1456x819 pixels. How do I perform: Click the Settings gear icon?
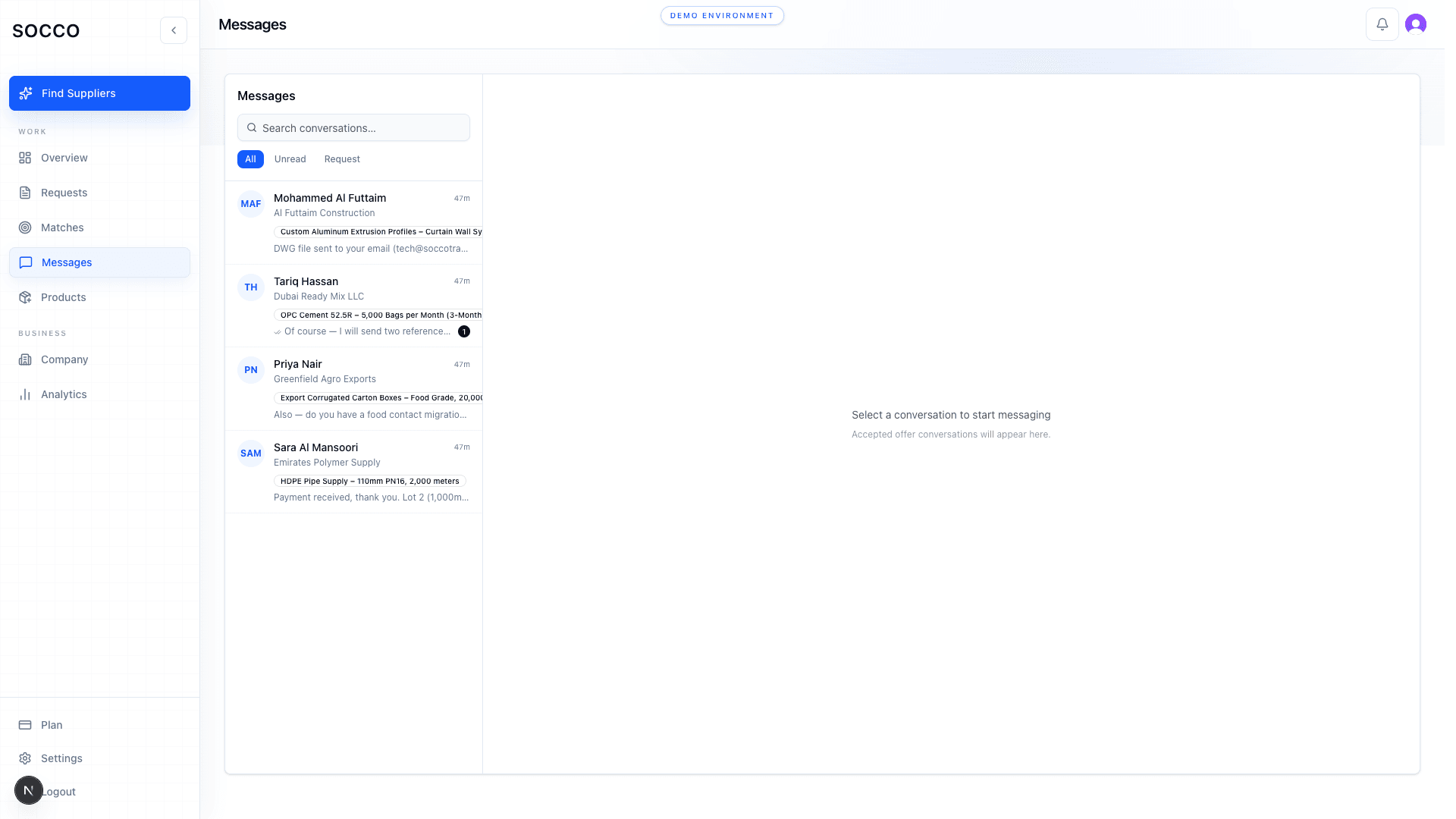click(x=25, y=758)
